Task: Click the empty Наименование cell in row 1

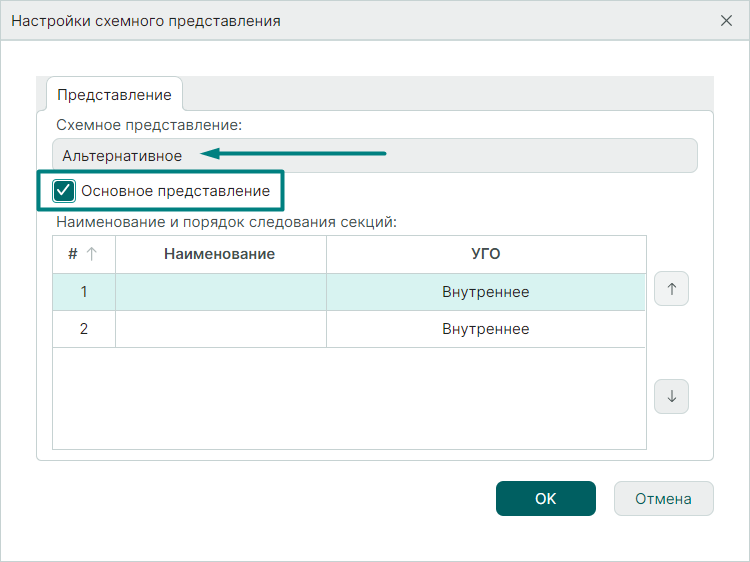Action: tap(220, 292)
